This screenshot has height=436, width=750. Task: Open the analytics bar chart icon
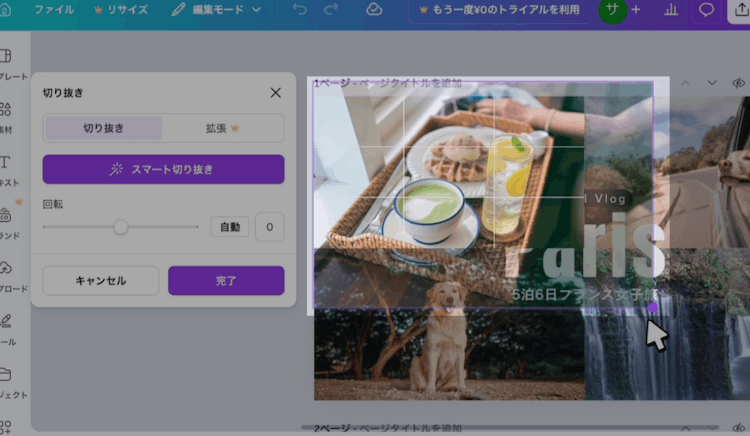tap(671, 10)
